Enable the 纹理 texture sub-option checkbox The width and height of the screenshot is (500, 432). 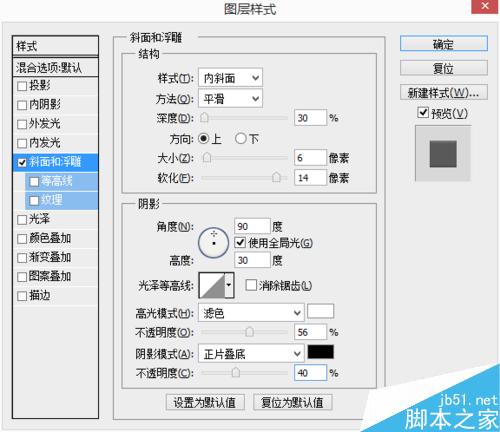point(34,200)
